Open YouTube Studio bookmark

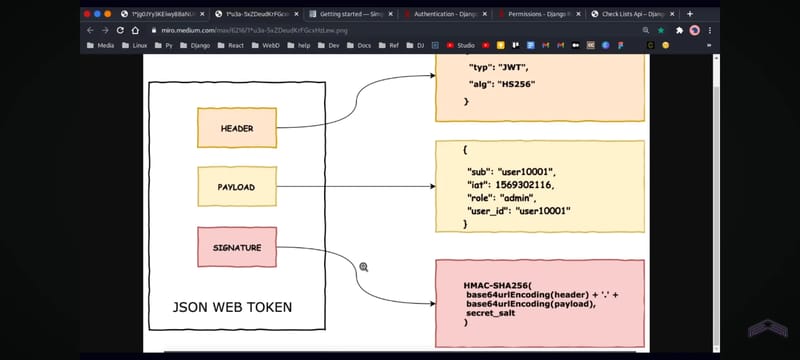coord(461,45)
